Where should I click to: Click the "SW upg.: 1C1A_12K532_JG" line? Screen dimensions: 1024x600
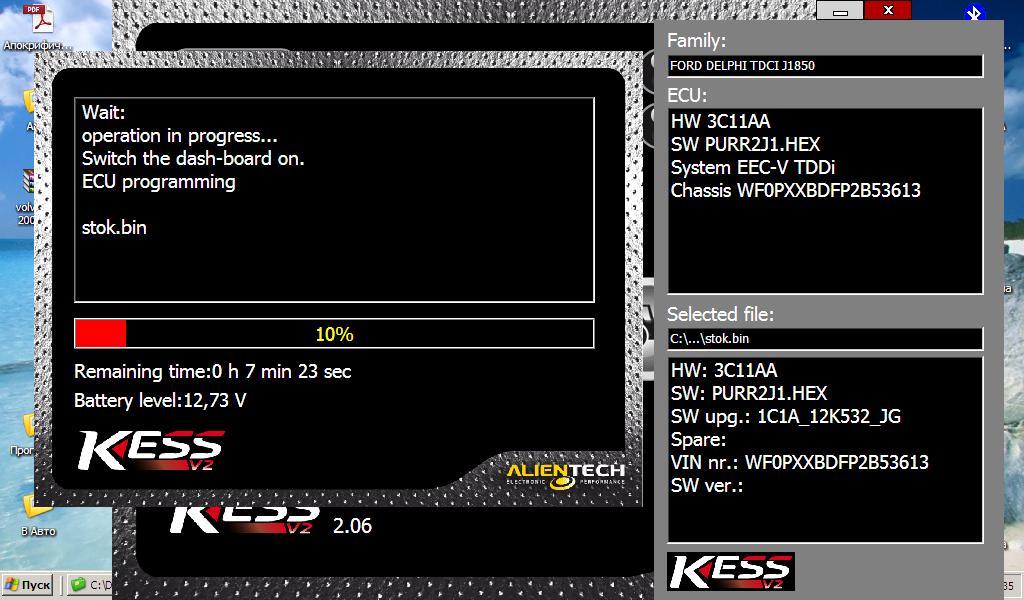point(786,417)
